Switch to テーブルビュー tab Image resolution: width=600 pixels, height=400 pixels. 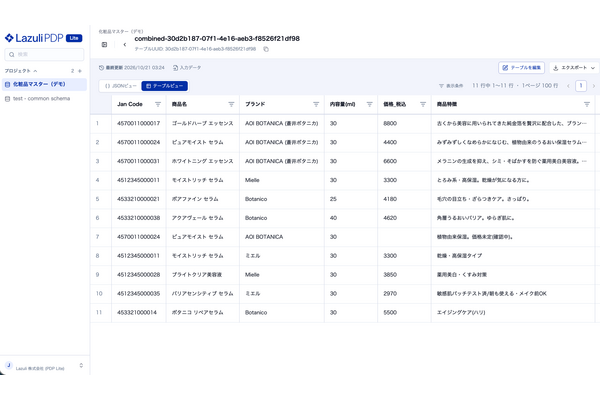[x=165, y=86]
